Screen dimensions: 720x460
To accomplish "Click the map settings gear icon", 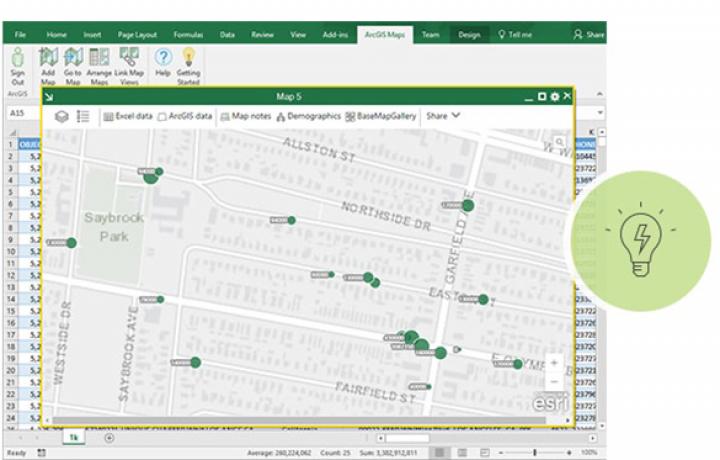I will point(555,96).
